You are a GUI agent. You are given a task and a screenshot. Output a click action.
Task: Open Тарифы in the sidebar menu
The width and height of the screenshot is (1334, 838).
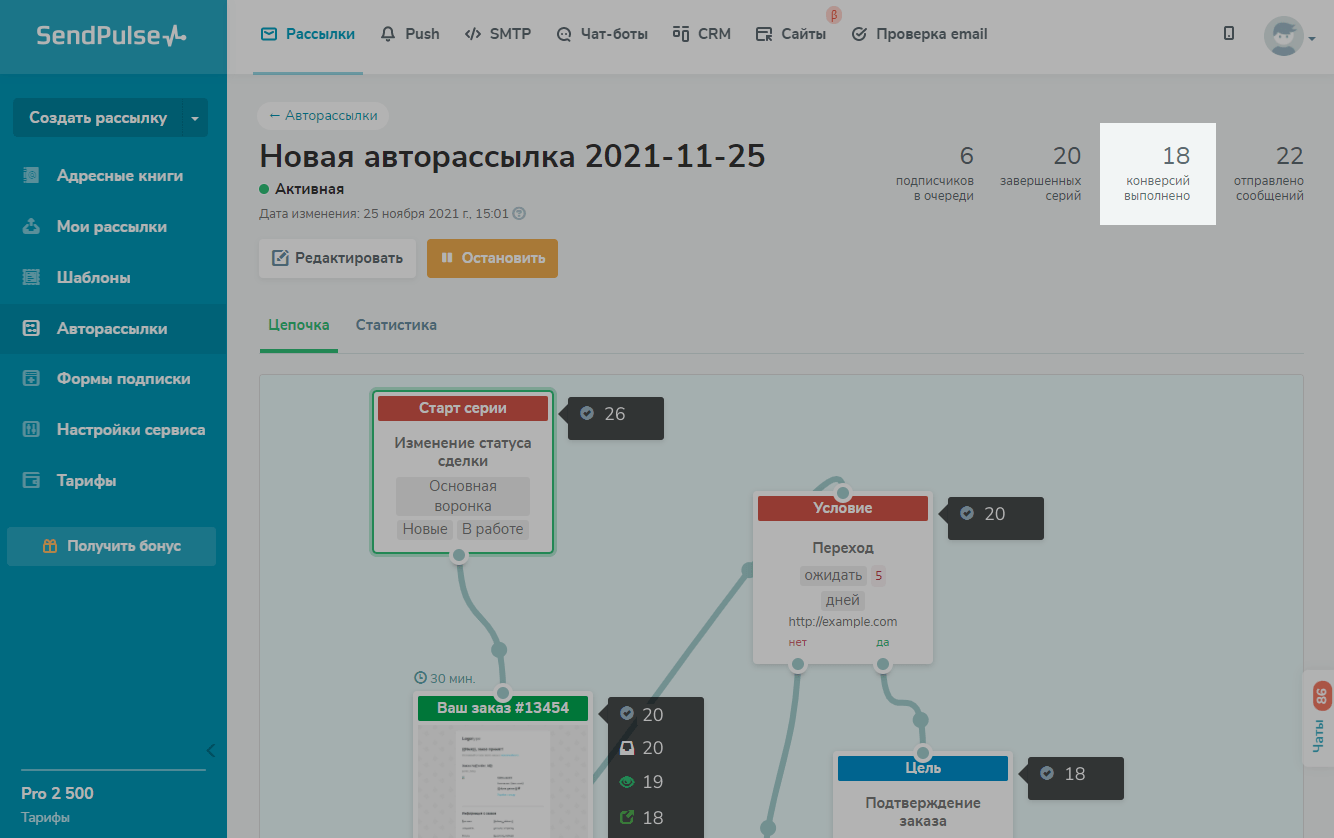pyautogui.click(x=113, y=481)
